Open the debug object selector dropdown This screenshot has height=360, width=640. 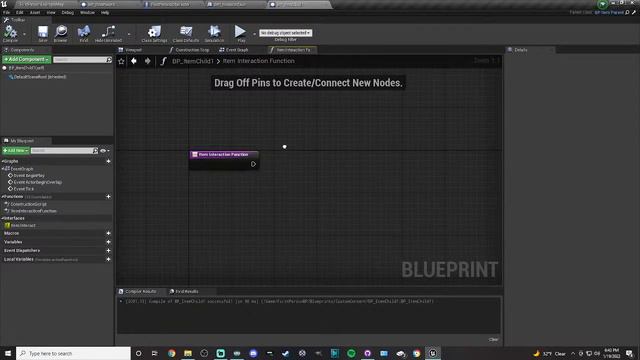(285, 33)
